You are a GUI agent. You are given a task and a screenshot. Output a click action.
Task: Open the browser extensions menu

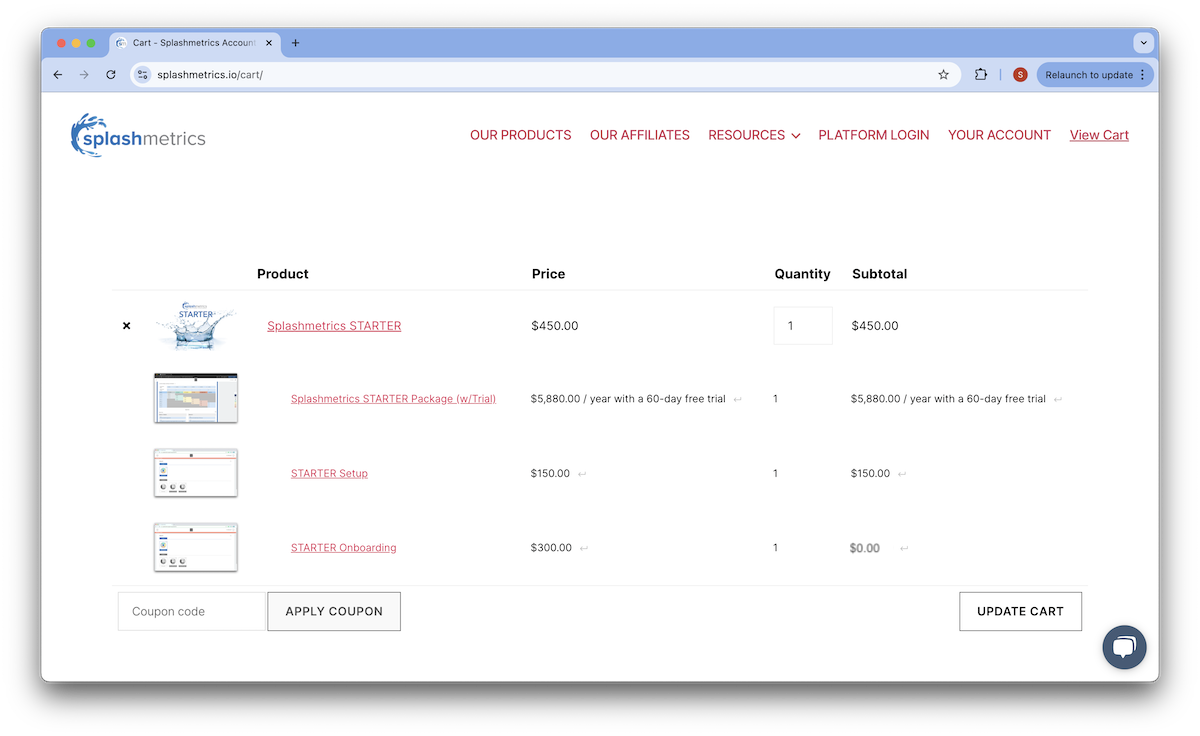click(981, 75)
